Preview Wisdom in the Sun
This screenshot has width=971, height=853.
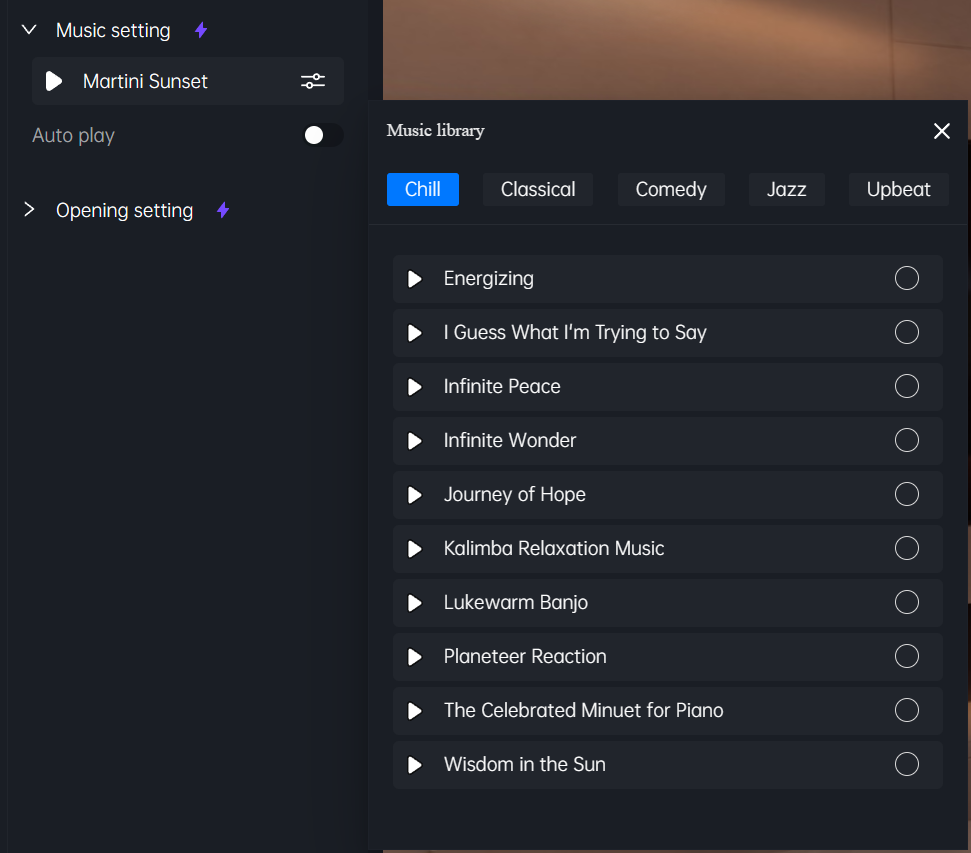tap(415, 765)
